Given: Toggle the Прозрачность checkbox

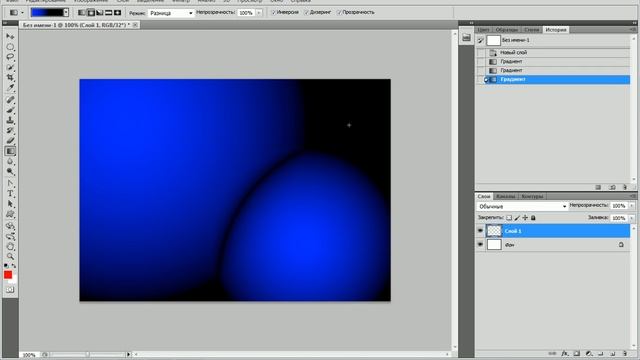Looking at the screenshot, I should pos(339,13).
